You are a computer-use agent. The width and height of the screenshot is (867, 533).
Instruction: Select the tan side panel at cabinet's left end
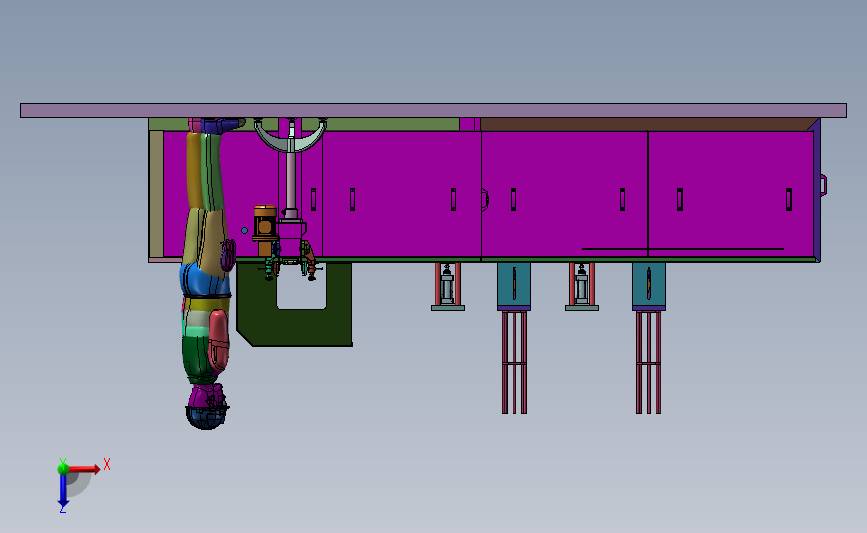pyautogui.click(x=156, y=194)
